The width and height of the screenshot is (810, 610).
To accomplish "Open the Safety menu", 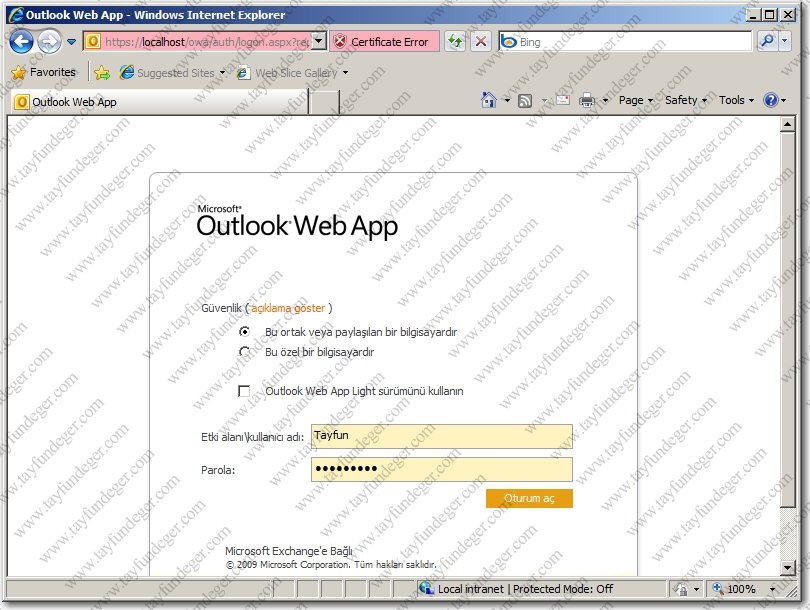I will tap(686, 100).
